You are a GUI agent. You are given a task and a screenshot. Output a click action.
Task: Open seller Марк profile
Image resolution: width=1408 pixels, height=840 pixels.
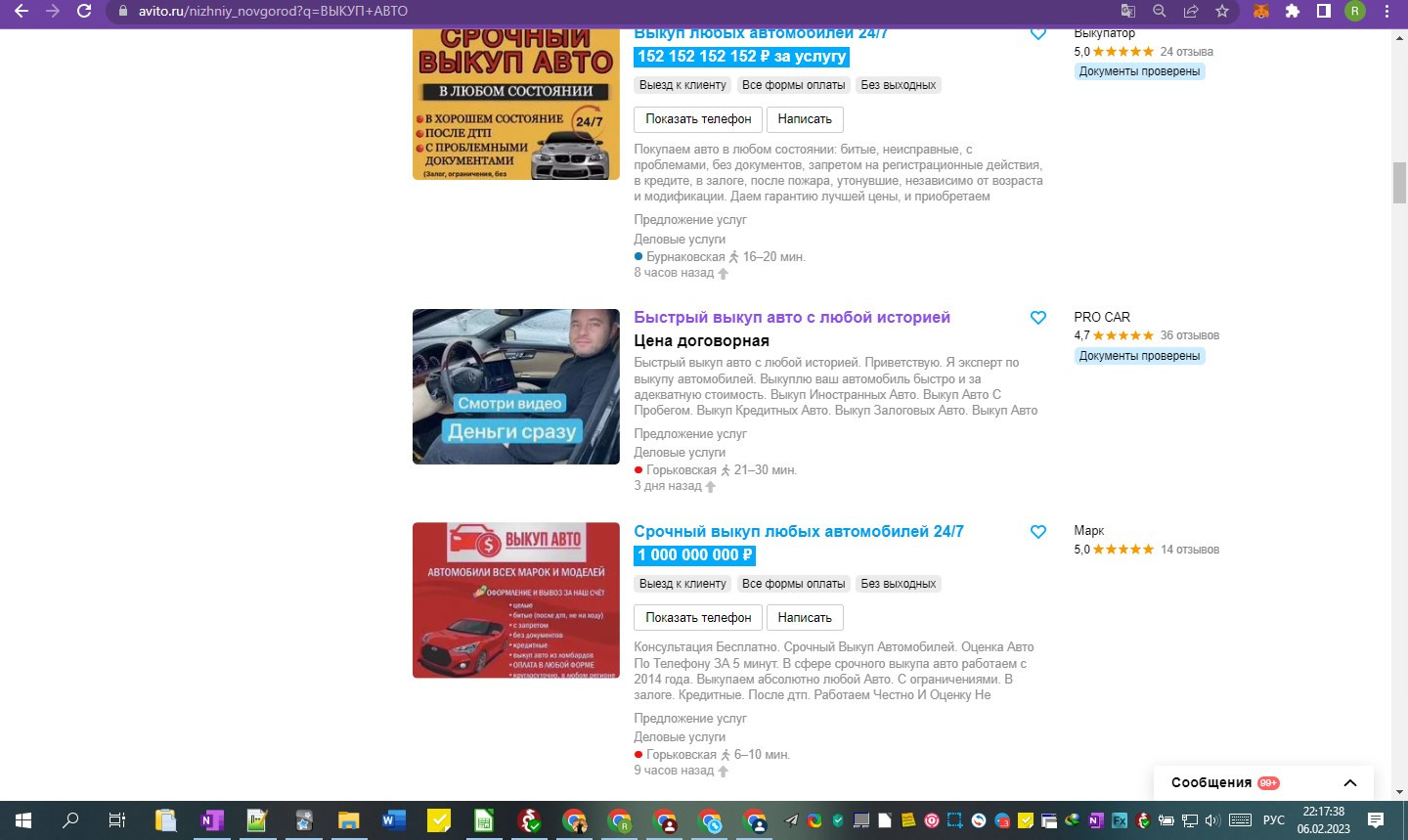point(1089,531)
